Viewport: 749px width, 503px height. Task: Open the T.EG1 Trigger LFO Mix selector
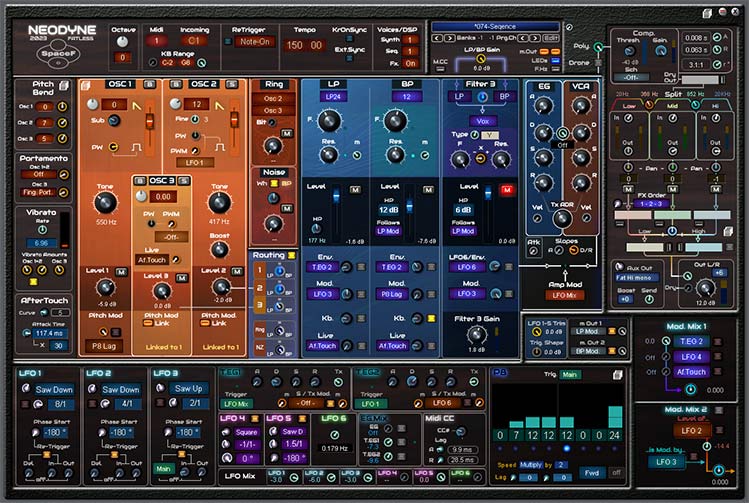pyautogui.click(x=236, y=404)
